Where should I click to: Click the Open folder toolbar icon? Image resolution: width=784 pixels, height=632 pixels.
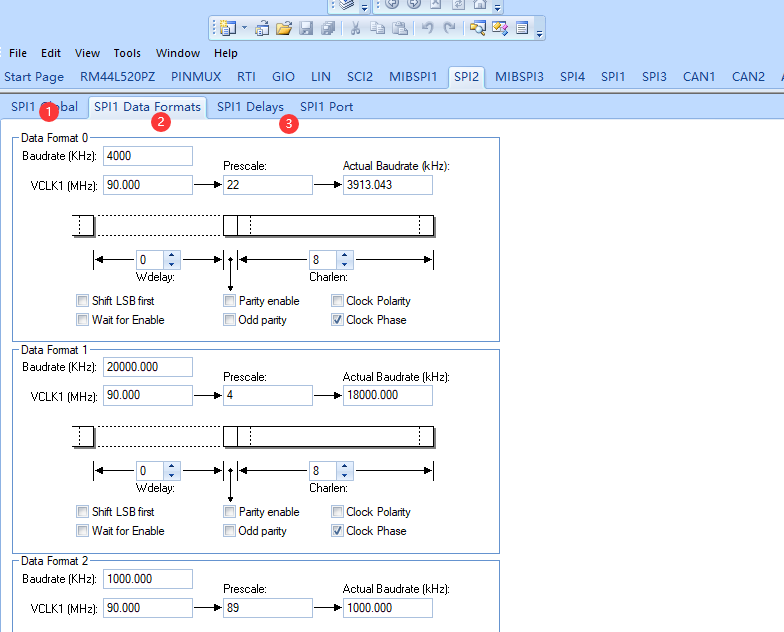[x=284, y=28]
